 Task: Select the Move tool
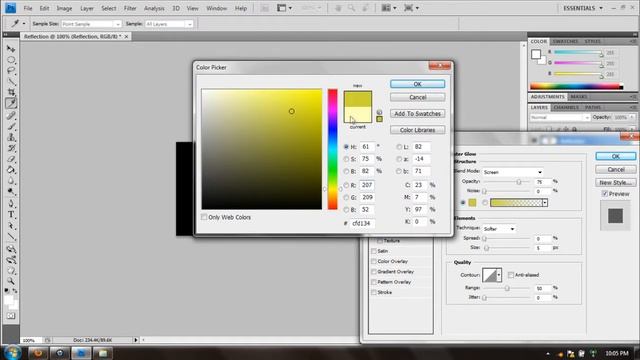[x=11, y=49]
